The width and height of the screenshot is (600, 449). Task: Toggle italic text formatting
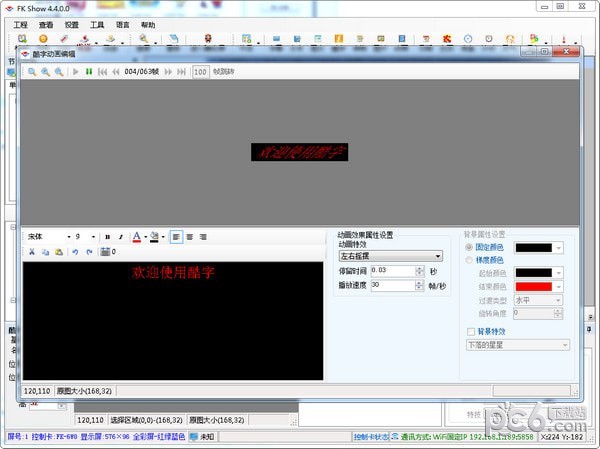tap(120, 237)
